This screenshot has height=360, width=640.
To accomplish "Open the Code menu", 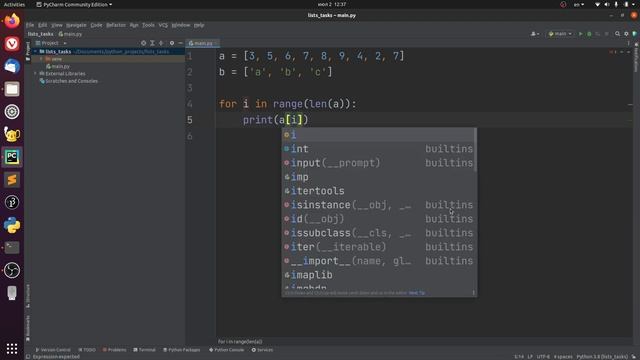I will [96, 25].
